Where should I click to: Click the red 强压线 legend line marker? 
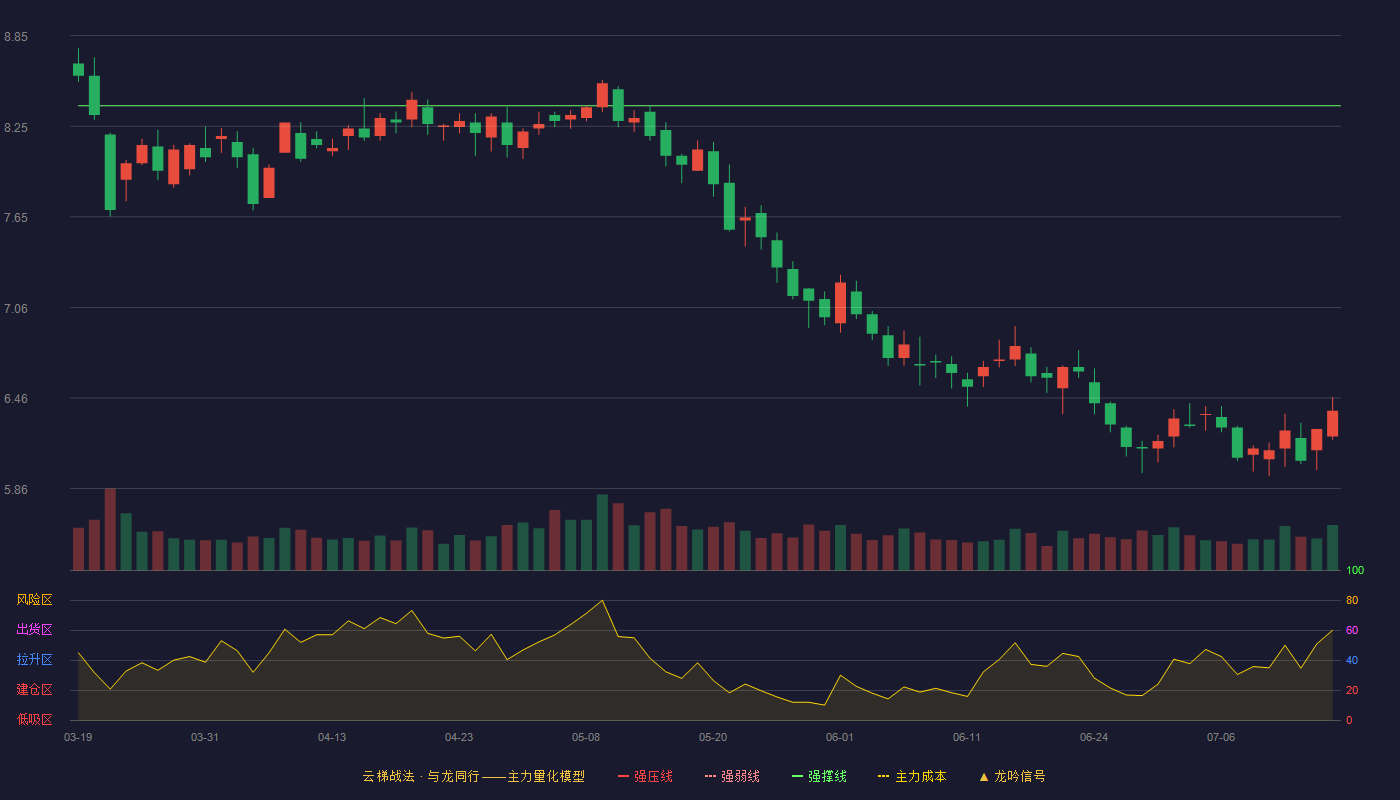click(x=623, y=776)
